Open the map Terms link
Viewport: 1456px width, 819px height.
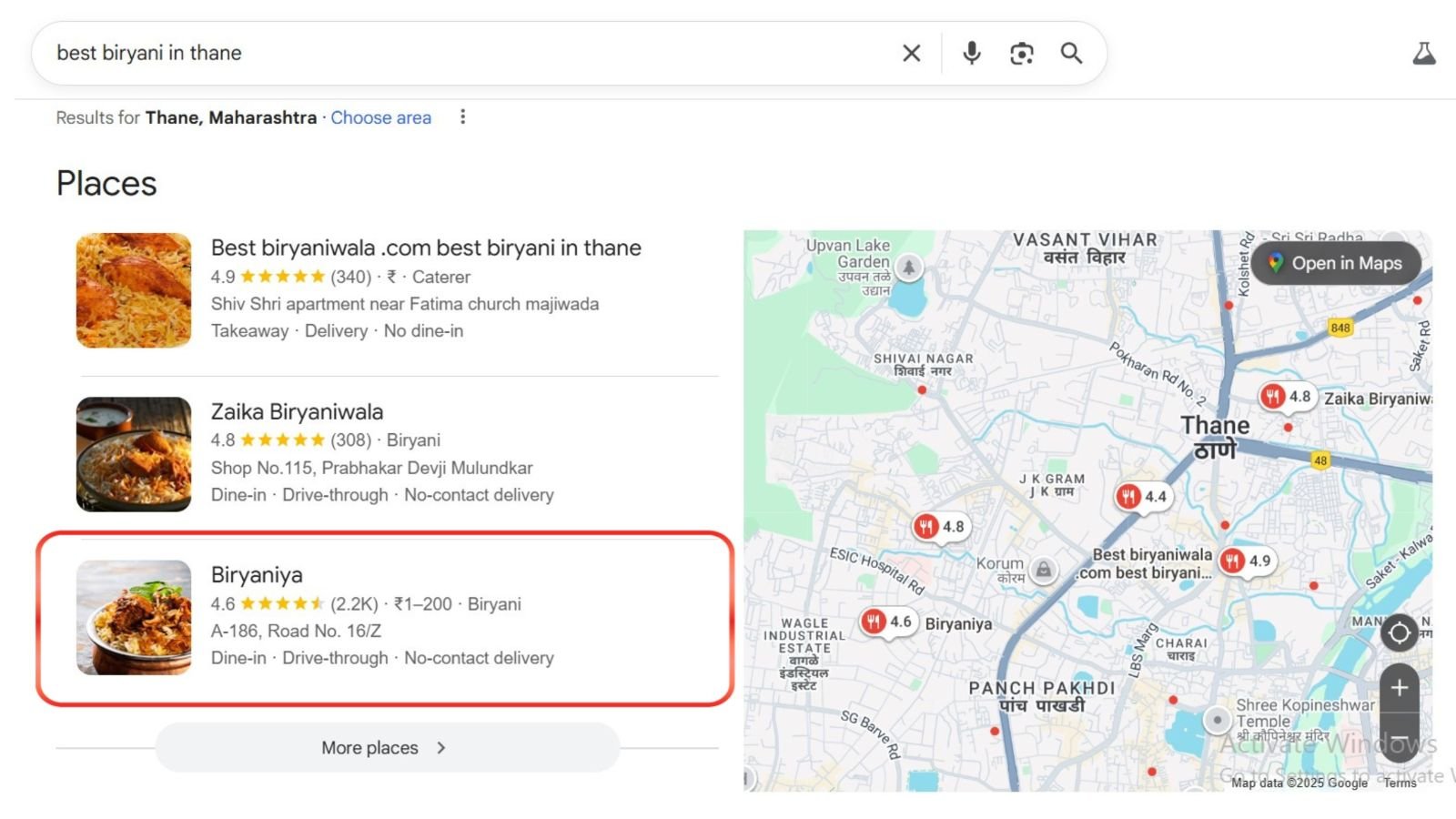click(x=1400, y=783)
